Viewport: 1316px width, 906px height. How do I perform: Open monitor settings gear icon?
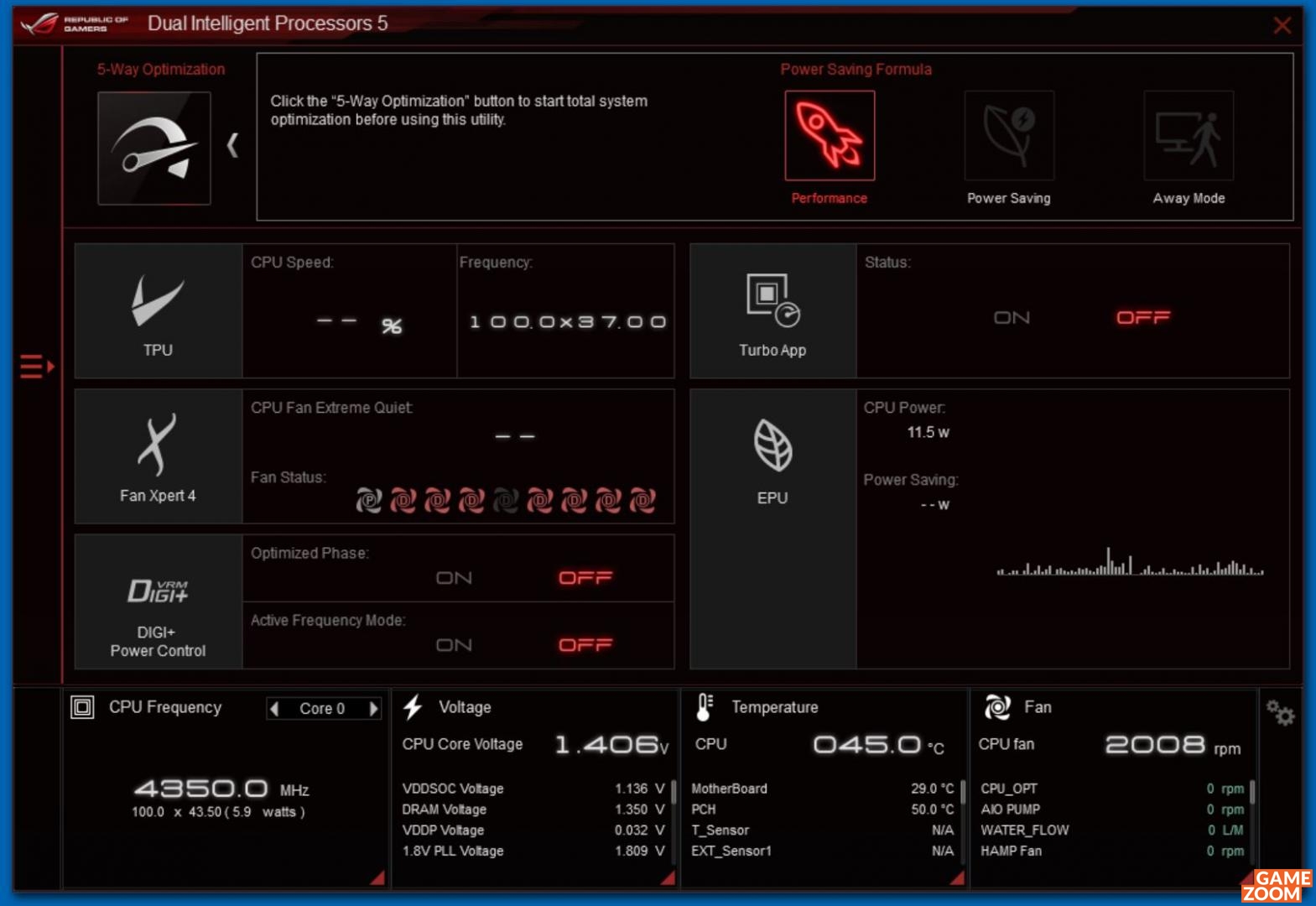(1281, 713)
